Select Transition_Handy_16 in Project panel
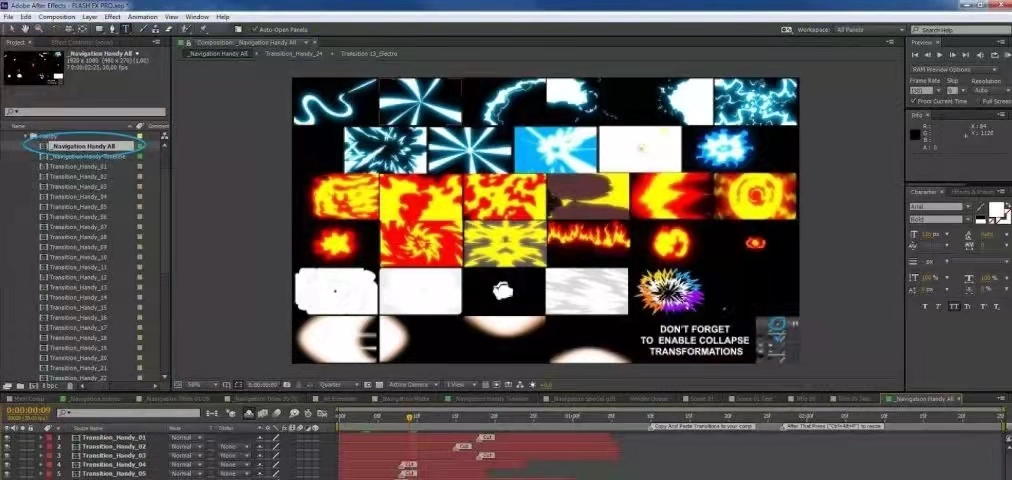 (x=77, y=318)
